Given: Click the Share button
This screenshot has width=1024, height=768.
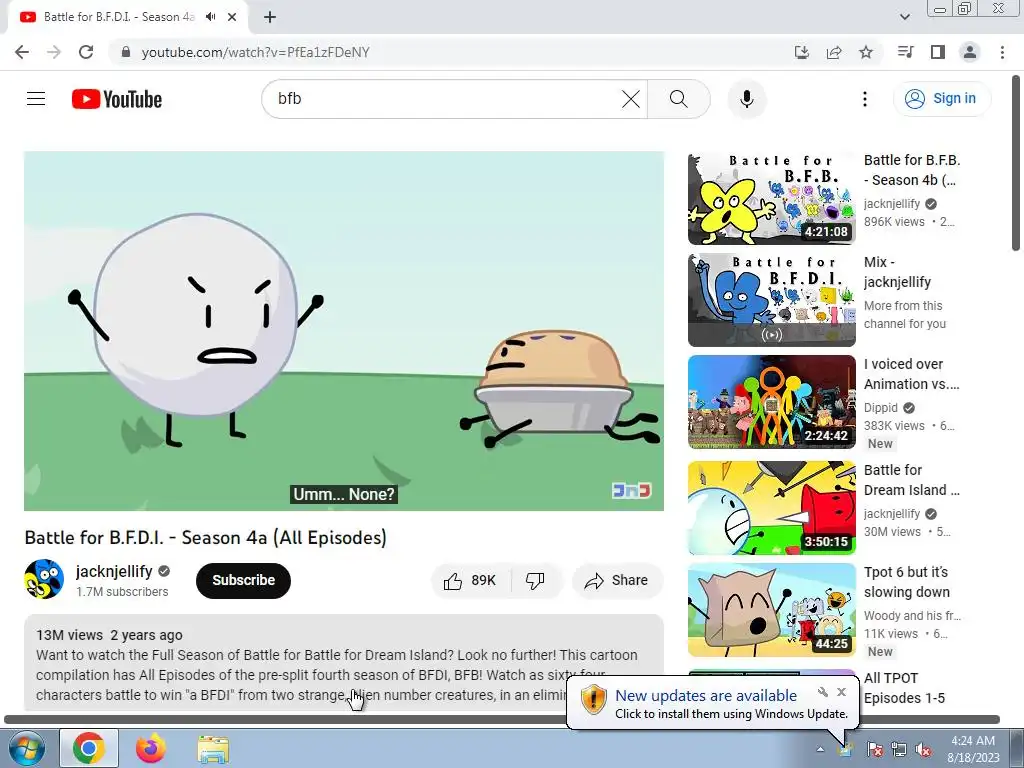Looking at the screenshot, I should [x=617, y=581].
